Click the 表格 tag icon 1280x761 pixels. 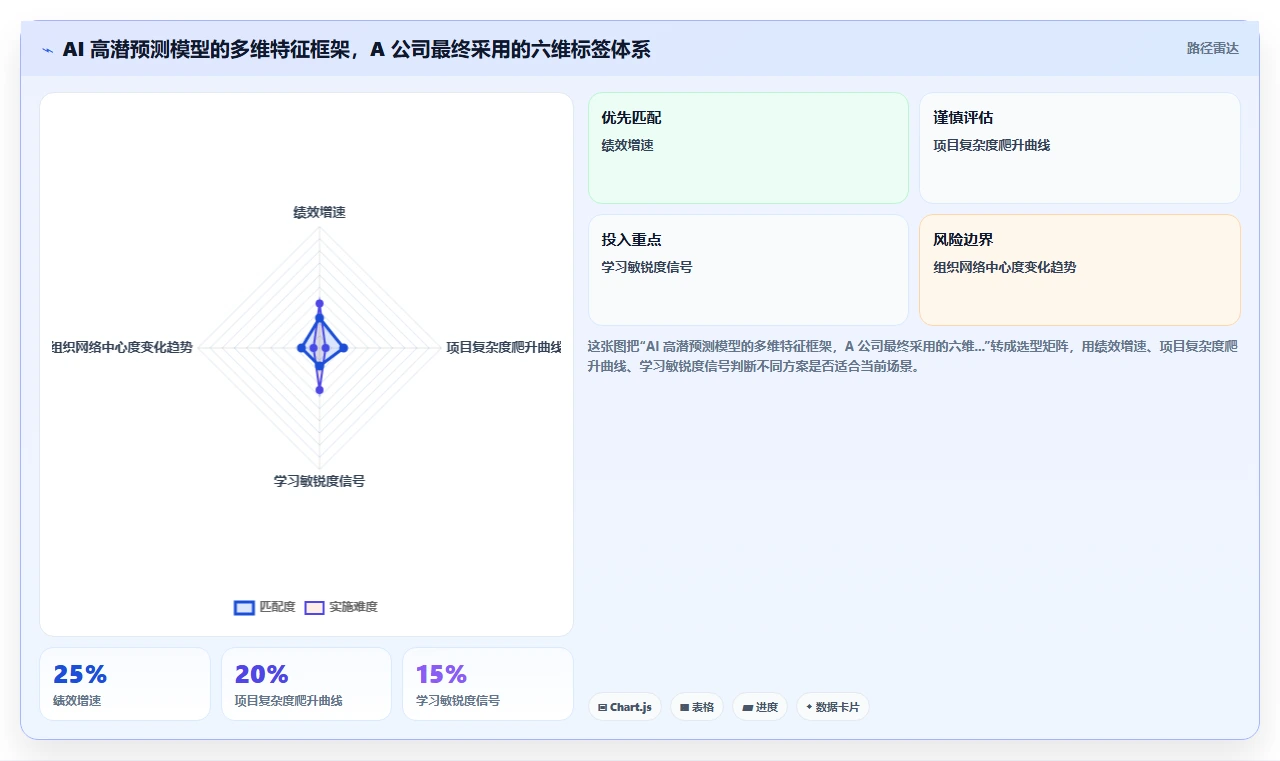[684, 707]
